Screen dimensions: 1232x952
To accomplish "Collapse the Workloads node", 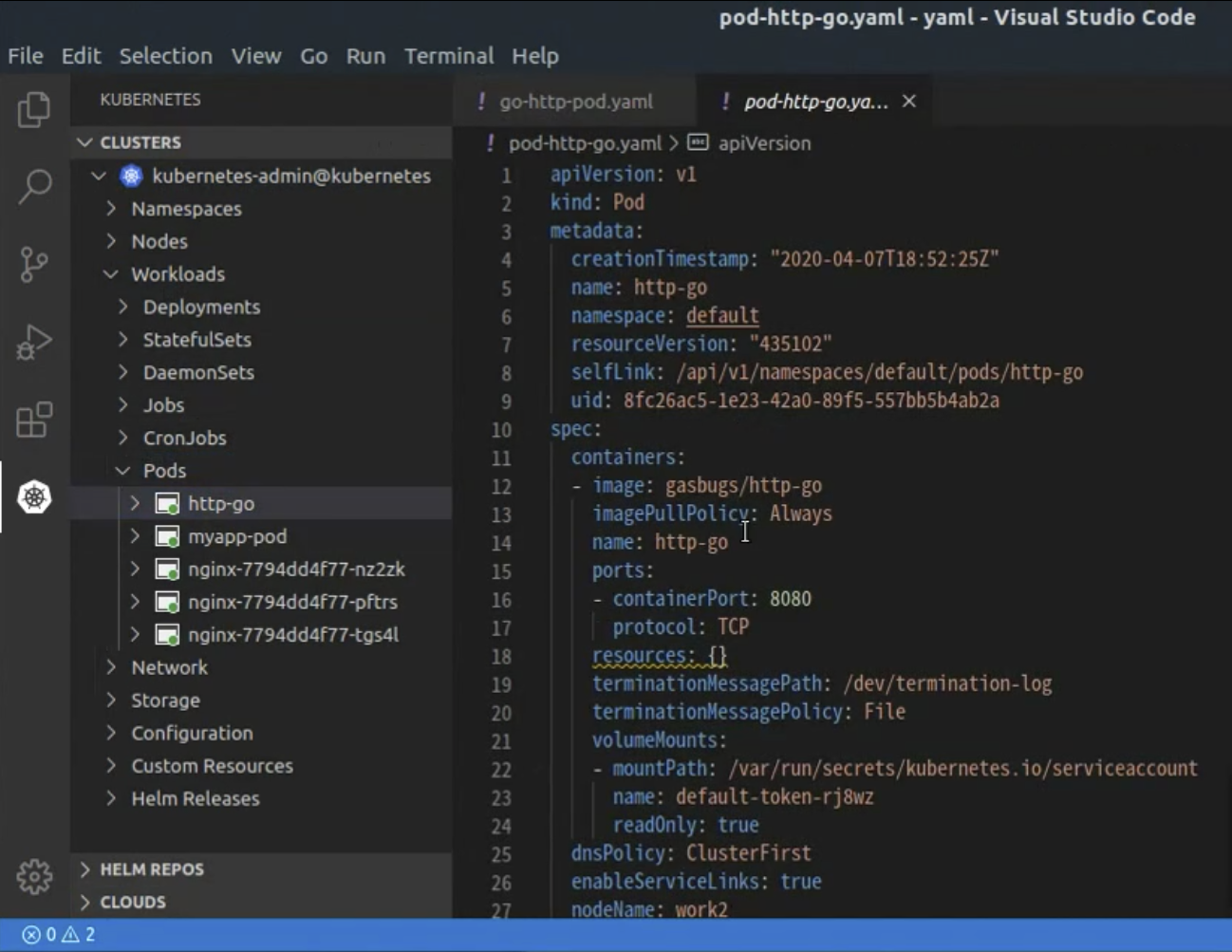I will point(111,274).
